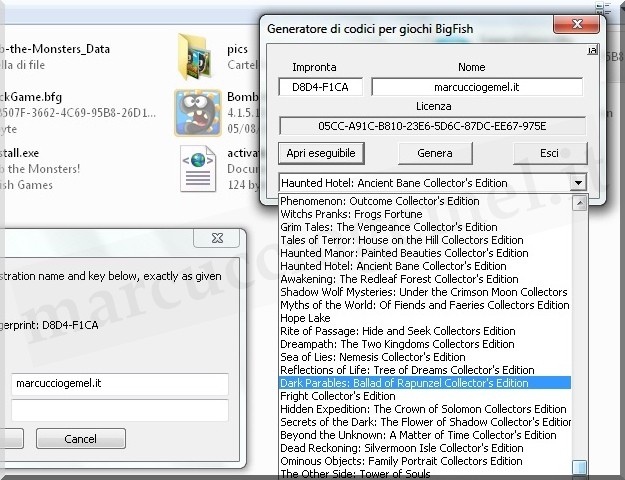Select Shadow Wolf Mysteries: Under the Crimson Moon
Screen dimensions: 625x480
(x=424, y=292)
